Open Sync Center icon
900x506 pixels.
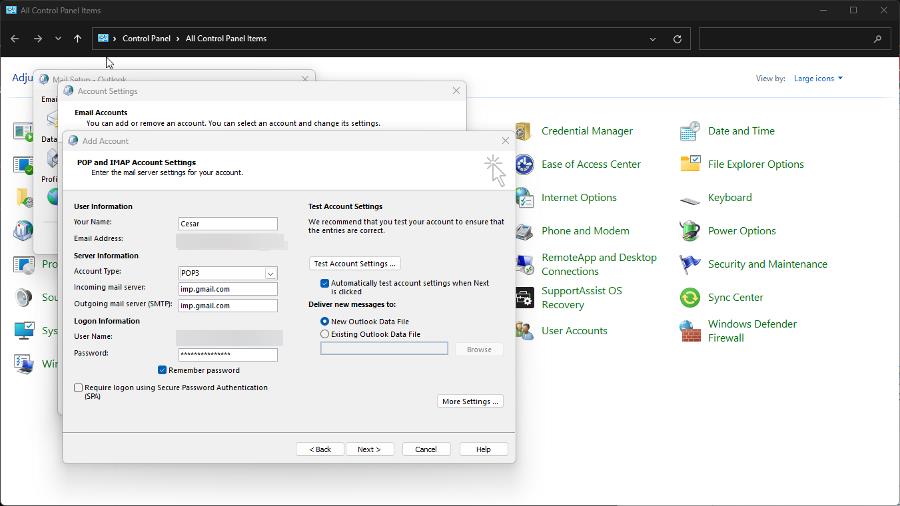690,298
